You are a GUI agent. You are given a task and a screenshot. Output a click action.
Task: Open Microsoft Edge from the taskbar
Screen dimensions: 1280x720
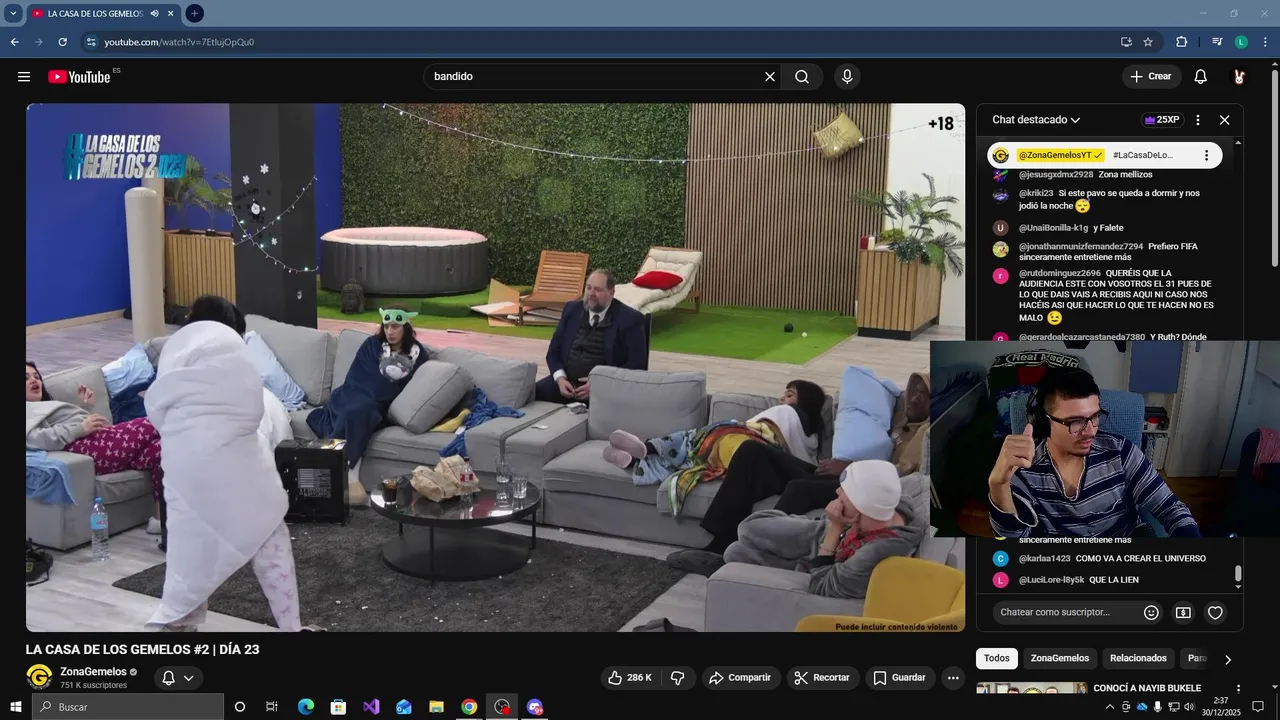click(306, 707)
